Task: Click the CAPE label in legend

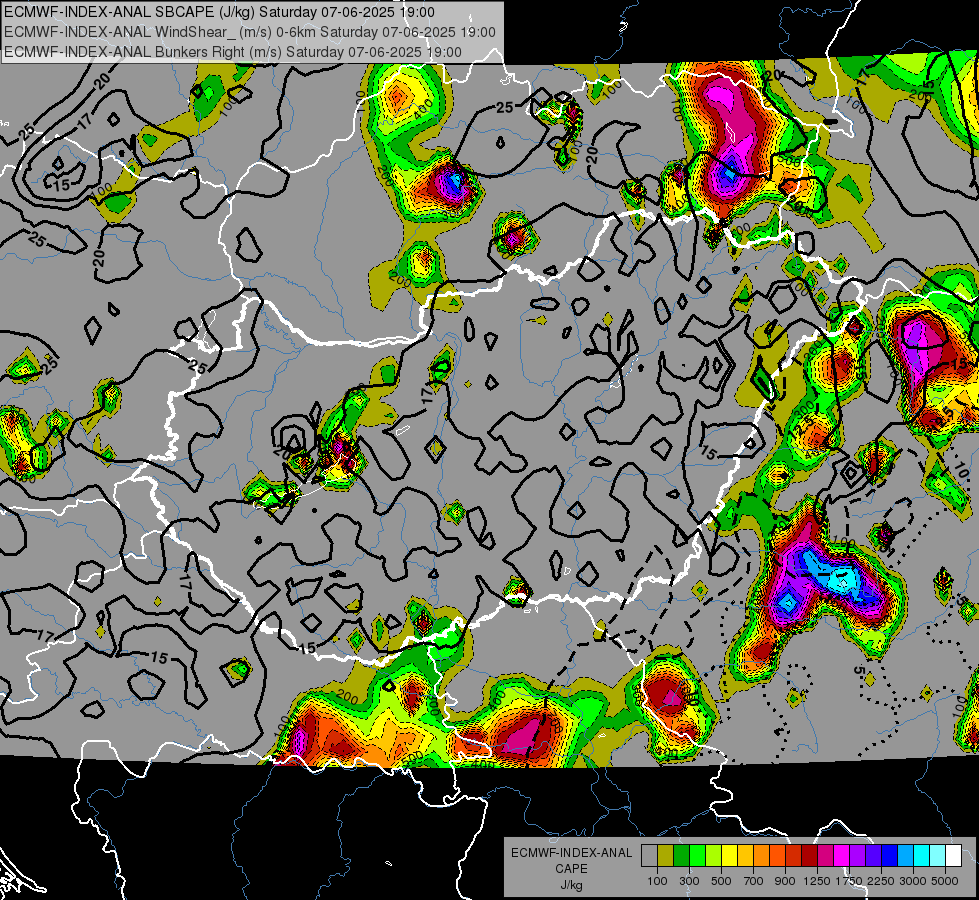Action: 571,869
